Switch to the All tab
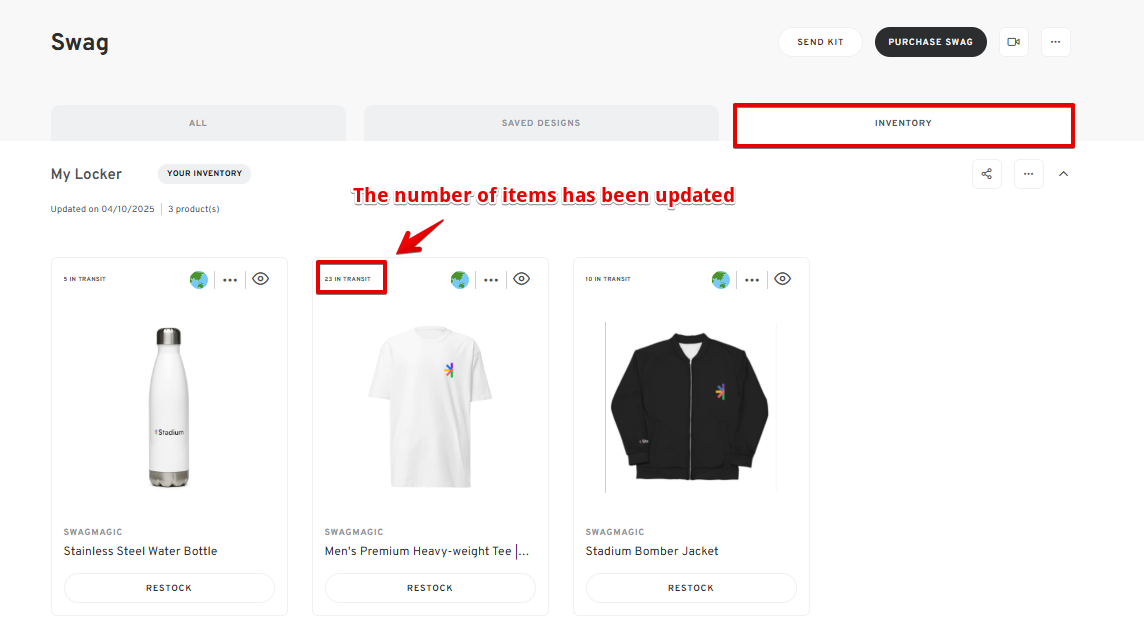This screenshot has width=1144, height=639. click(x=198, y=123)
